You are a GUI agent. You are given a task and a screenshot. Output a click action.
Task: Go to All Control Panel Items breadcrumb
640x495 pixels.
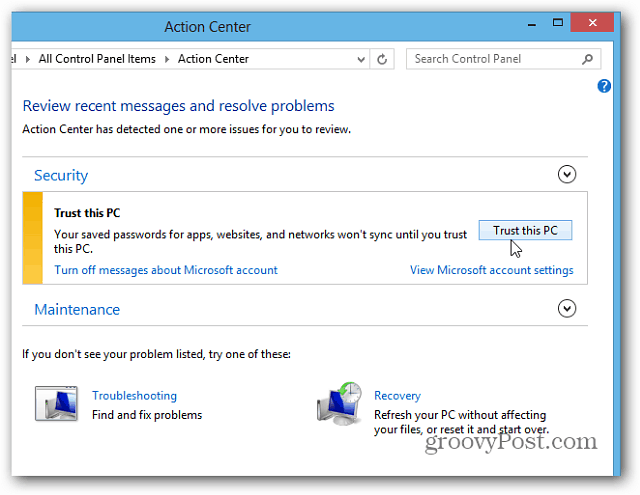coord(97,59)
